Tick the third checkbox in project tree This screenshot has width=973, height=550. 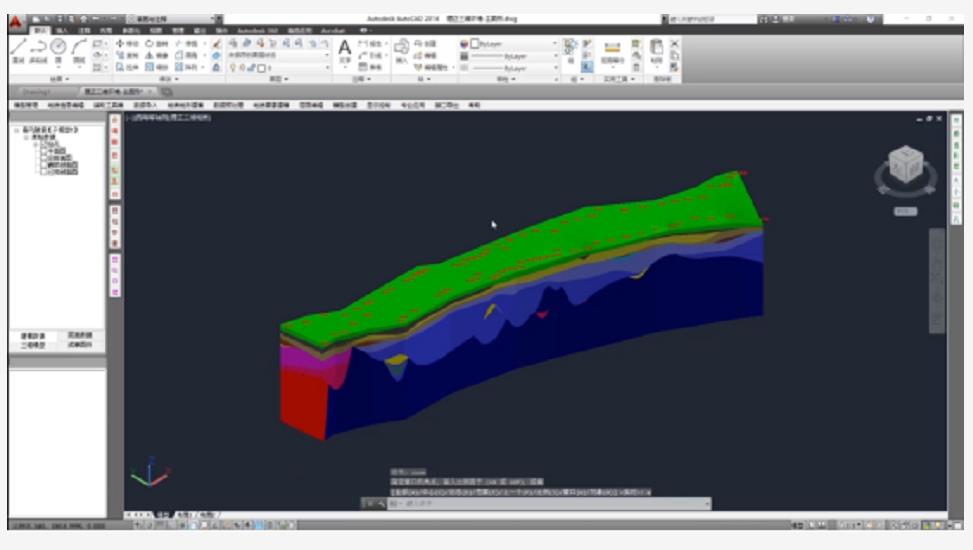pyautogui.click(x=43, y=158)
